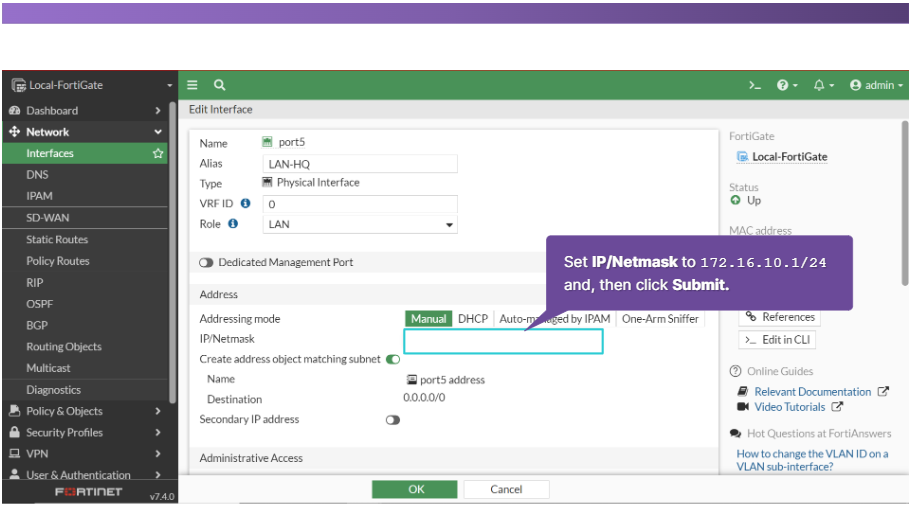The width and height of the screenshot is (914, 522).
Task: Click the Status Up green arrow icon
Action: pos(736,200)
